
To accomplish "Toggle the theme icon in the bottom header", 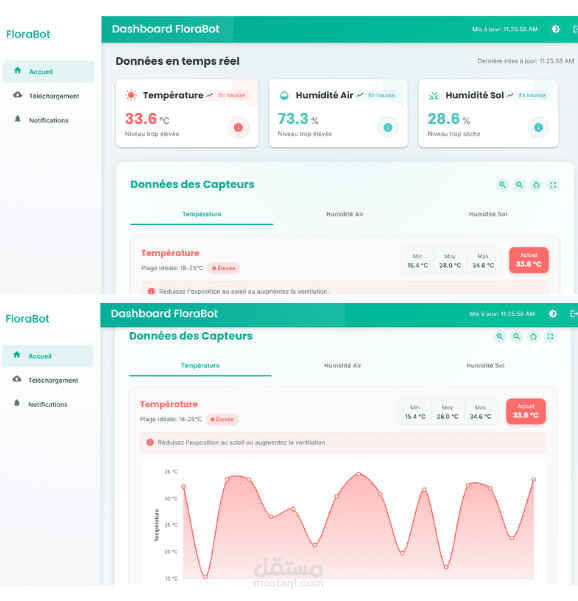I will [x=553, y=314].
